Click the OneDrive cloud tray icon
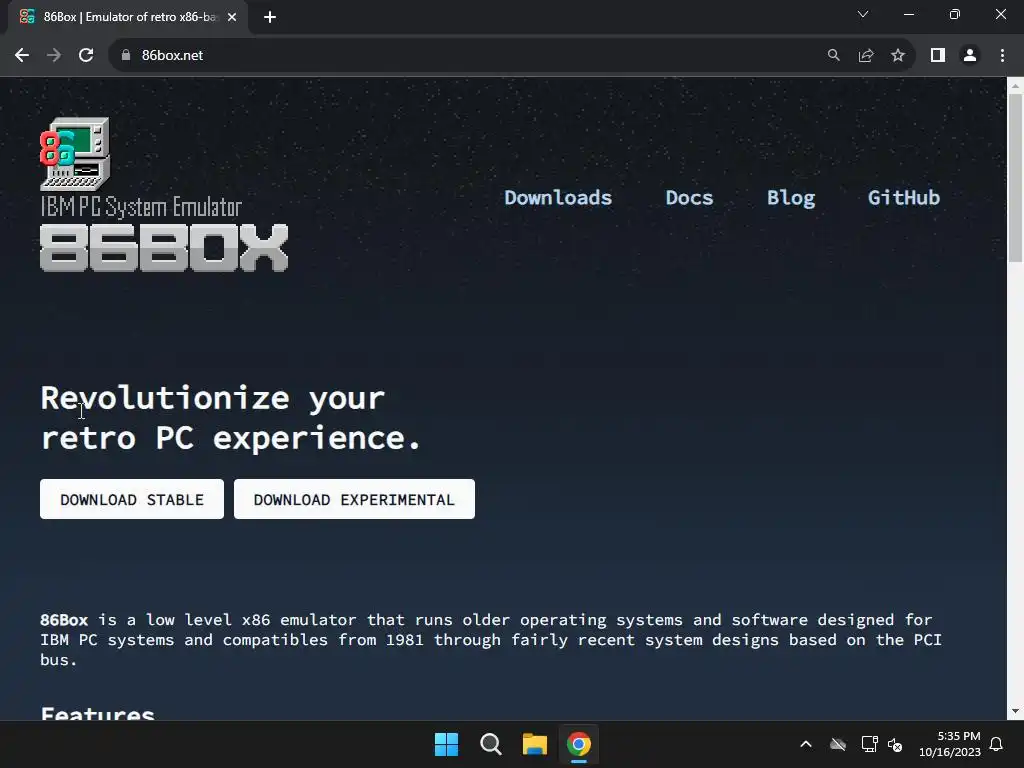 (838, 744)
